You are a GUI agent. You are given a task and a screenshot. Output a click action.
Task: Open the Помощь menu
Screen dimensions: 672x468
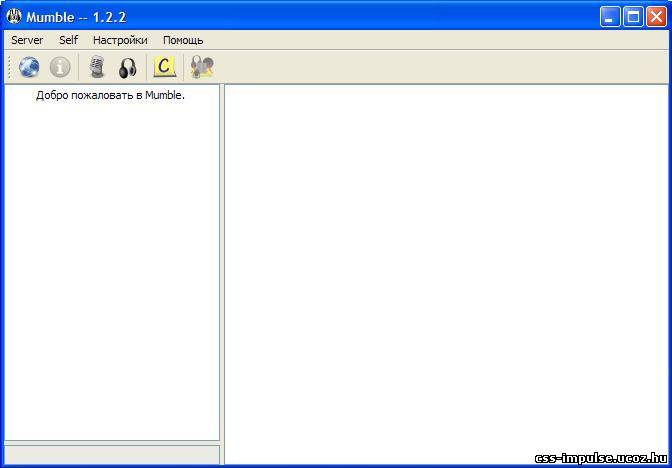183,41
